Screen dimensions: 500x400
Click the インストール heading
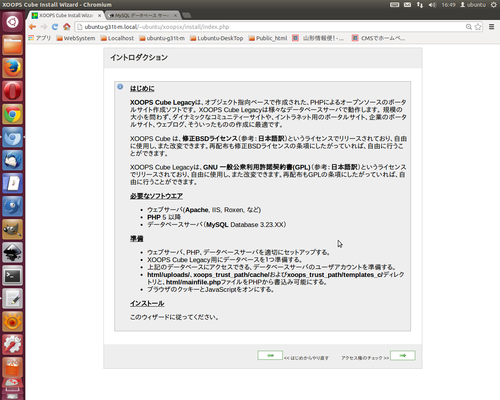[x=147, y=303]
